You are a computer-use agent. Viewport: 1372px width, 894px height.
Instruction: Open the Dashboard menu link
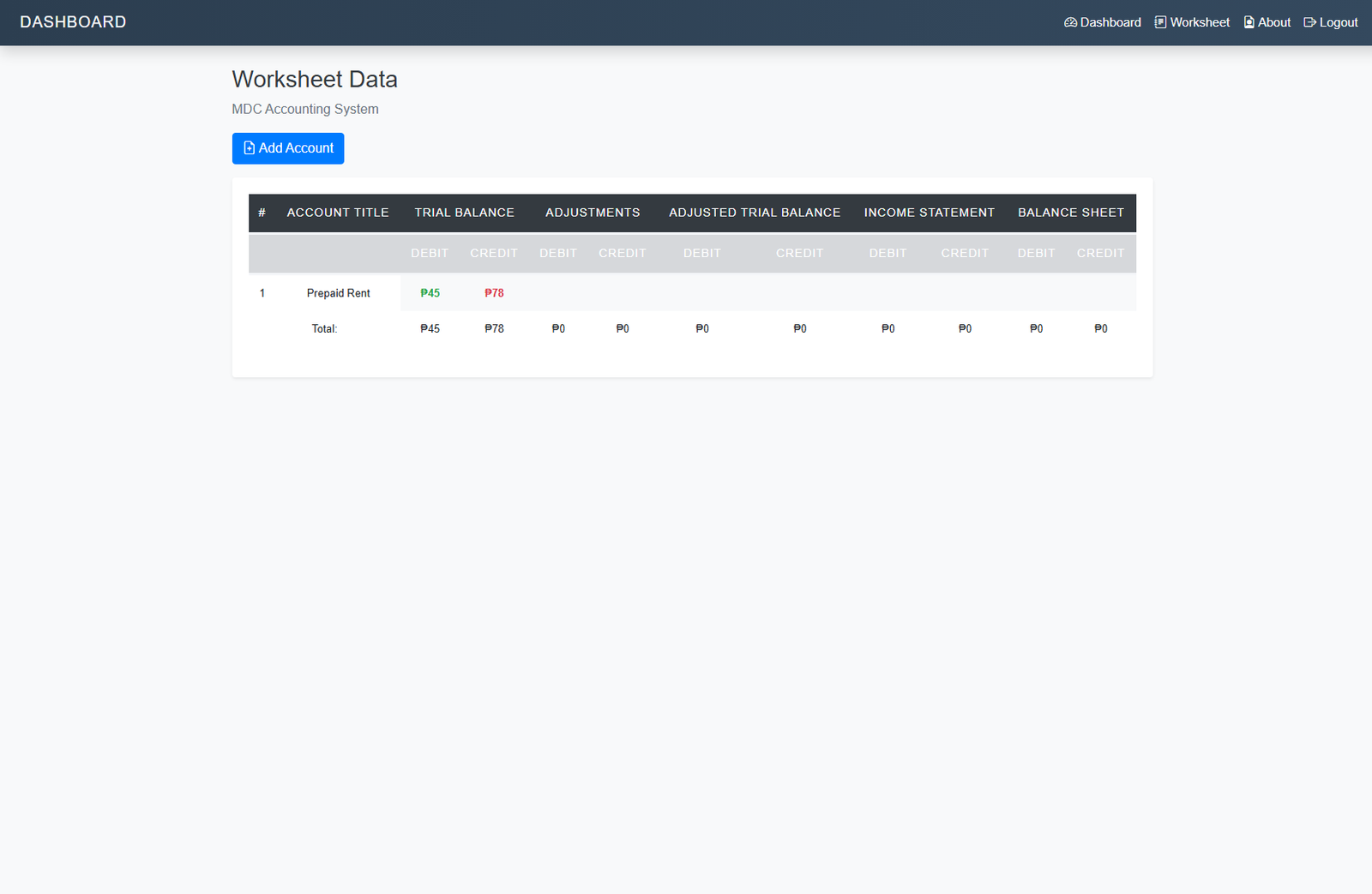point(1110,22)
